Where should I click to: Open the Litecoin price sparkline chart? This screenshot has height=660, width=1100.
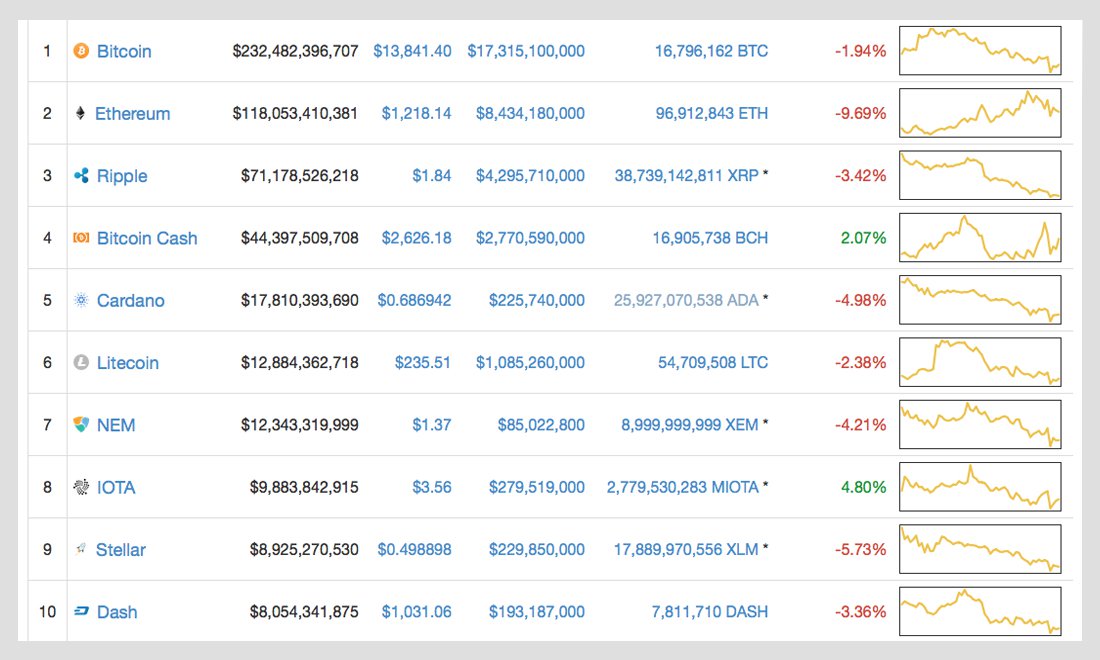(980, 363)
